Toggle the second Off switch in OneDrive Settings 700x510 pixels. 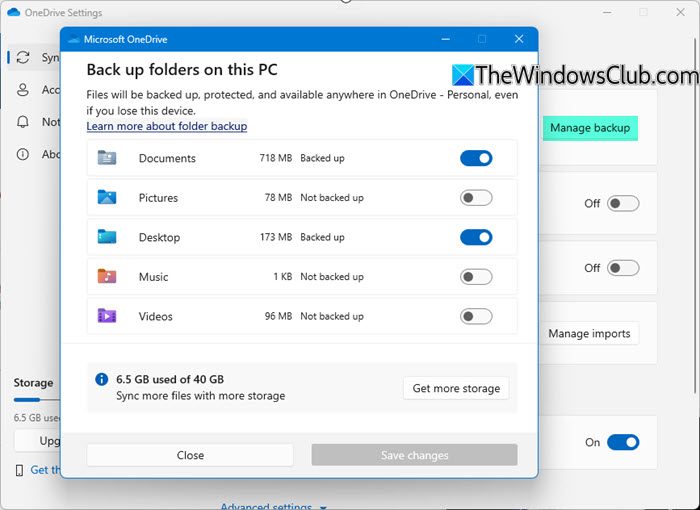click(623, 268)
